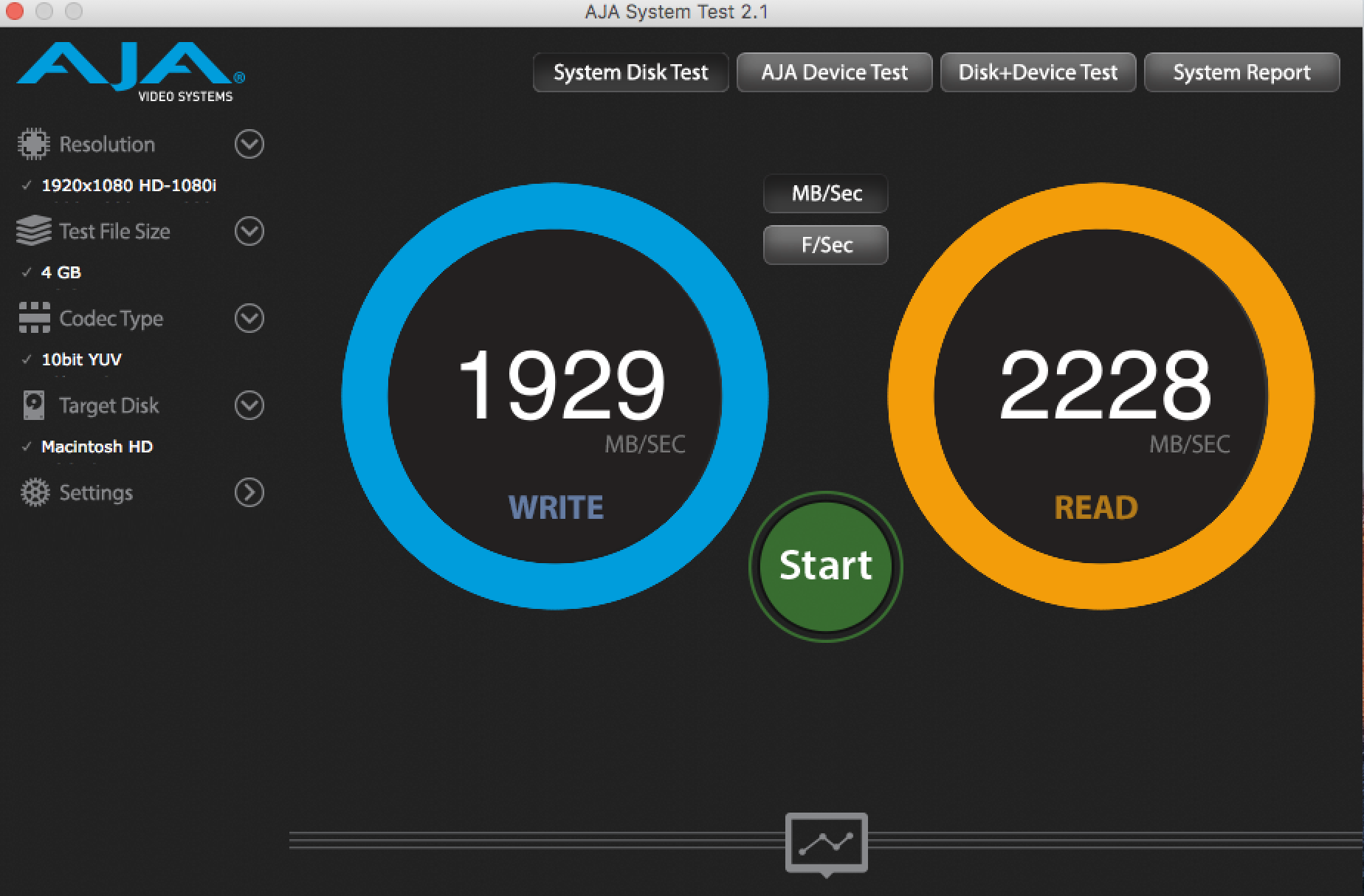Image resolution: width=1364 pixels, height=896 pixels.
Task: Select the checked 10bit YUV codec
Action: pyautogui.click(x=81, y=359)
